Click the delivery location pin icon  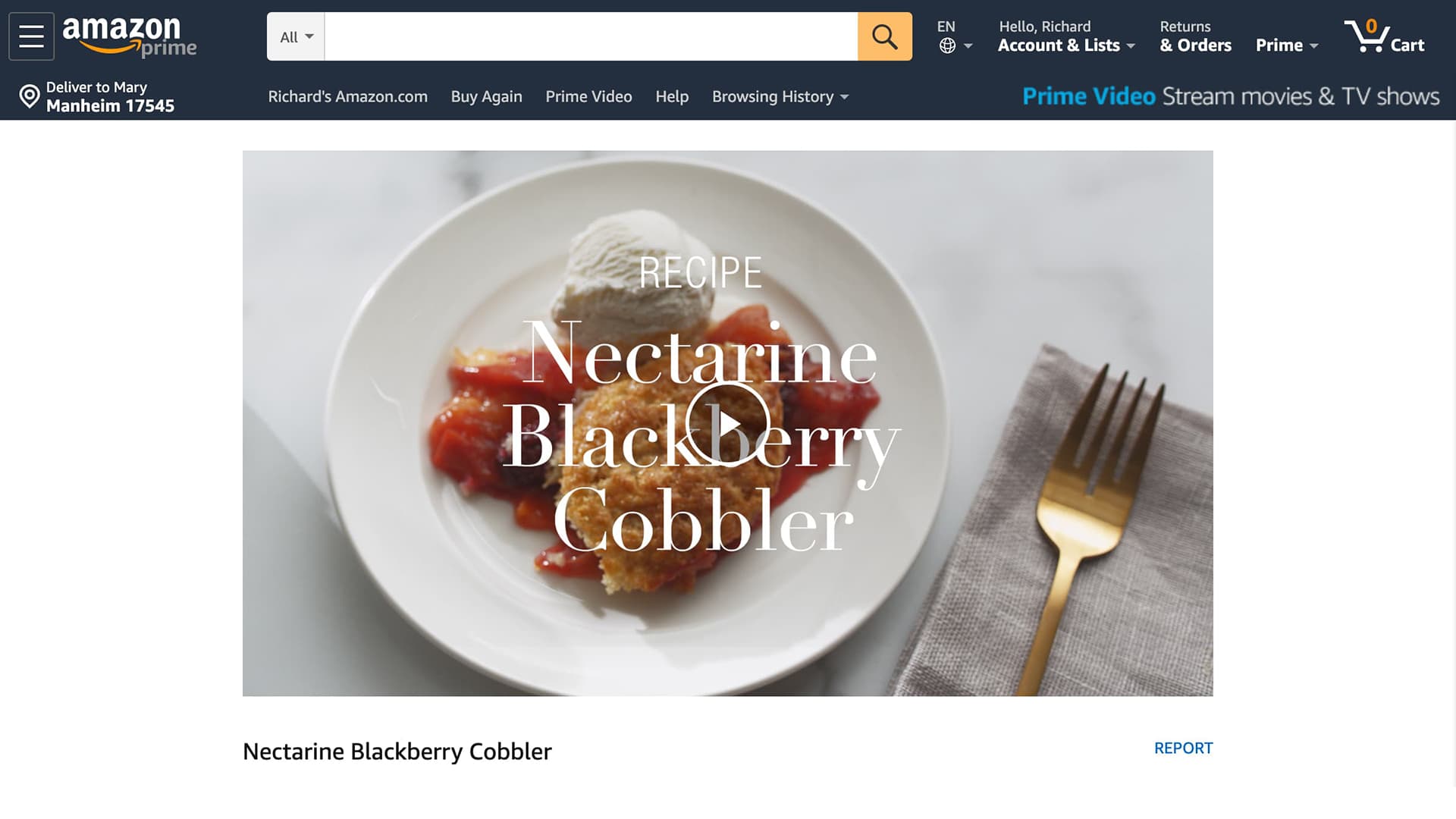[x=29, y=96]
